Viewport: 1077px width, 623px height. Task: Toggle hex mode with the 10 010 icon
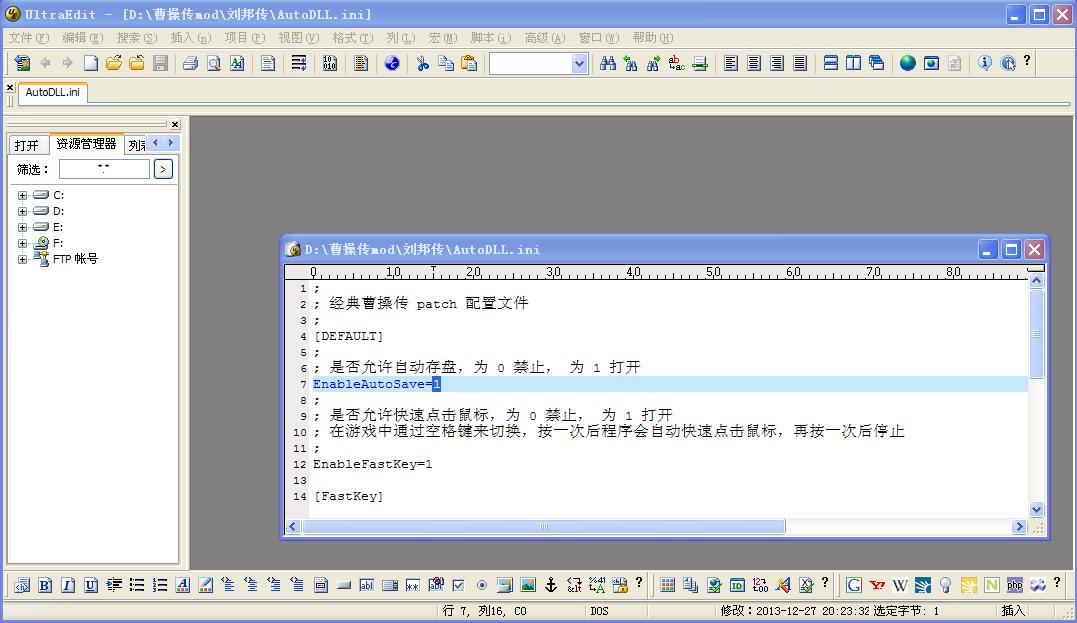pos(330,63)
